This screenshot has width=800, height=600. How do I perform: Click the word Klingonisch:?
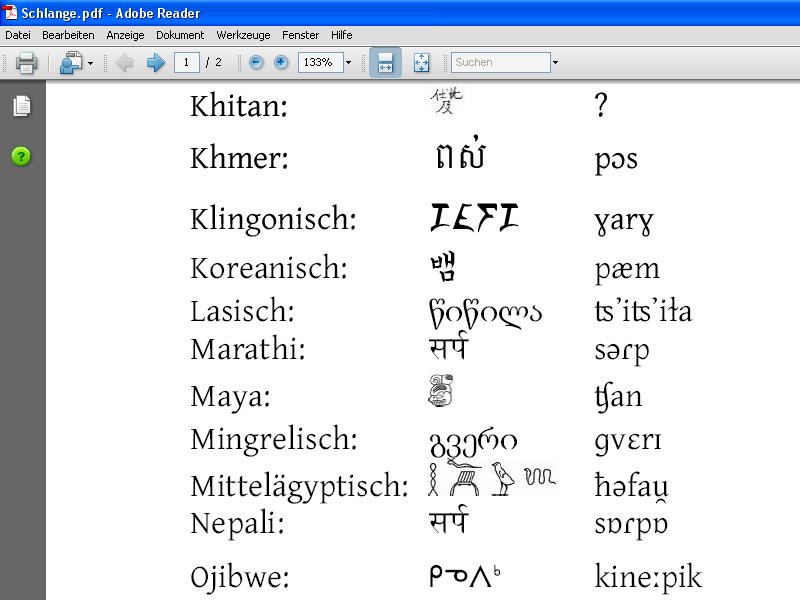point(273,220)
